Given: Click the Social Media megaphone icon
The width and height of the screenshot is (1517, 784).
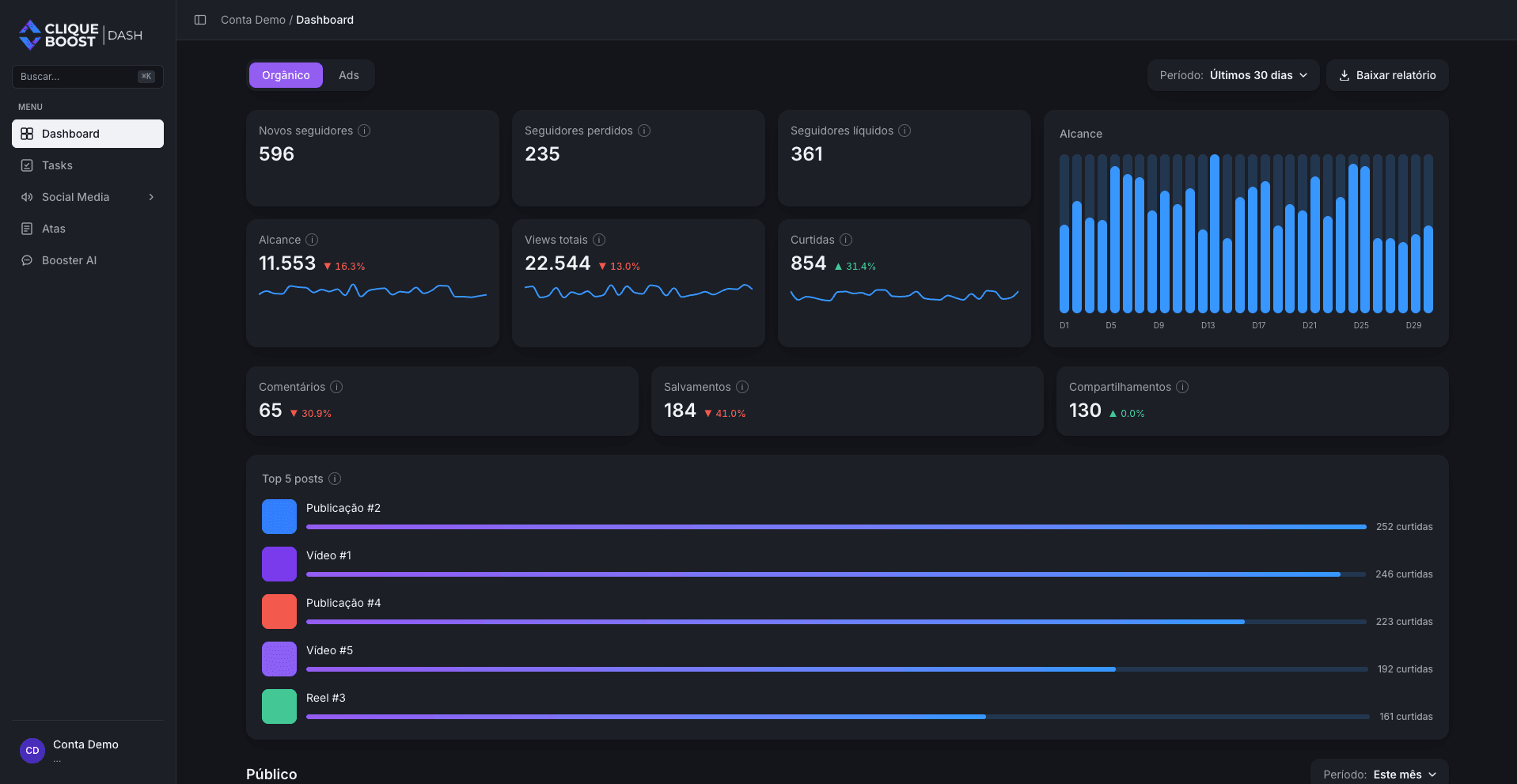Looking at the screenshot, I should (27, 197).
